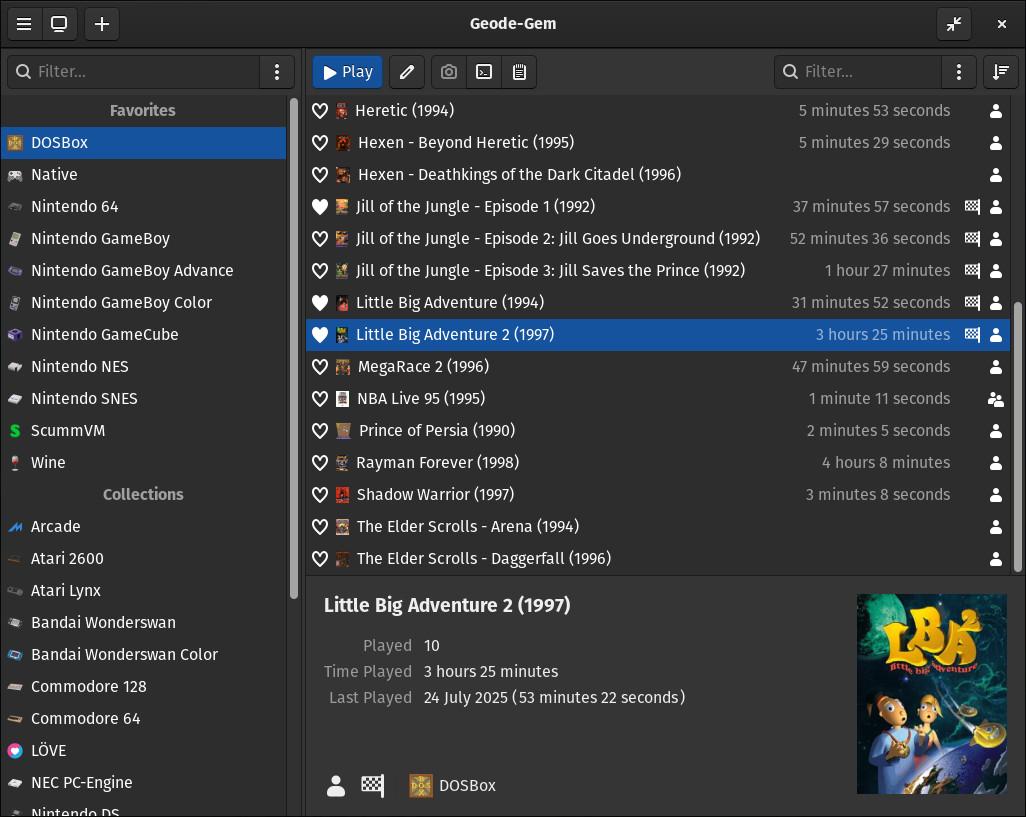Click the game list scrollbar
The height and width of the screenshot is (817, 1026).
1017,437
